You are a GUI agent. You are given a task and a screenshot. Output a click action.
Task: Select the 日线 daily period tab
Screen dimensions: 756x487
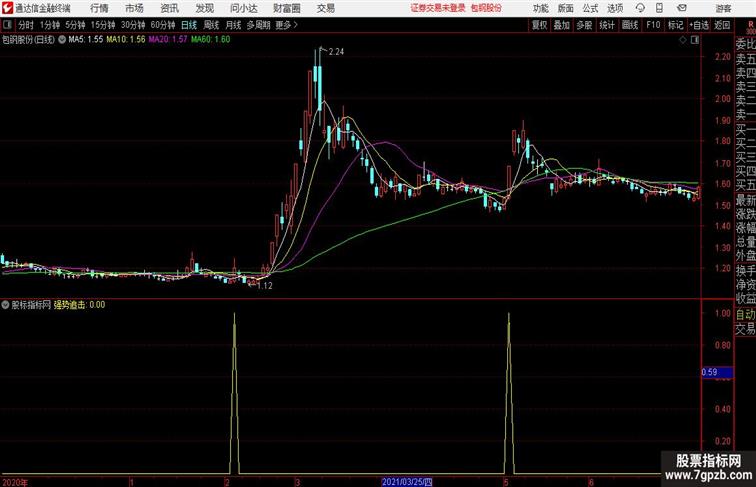189,25
